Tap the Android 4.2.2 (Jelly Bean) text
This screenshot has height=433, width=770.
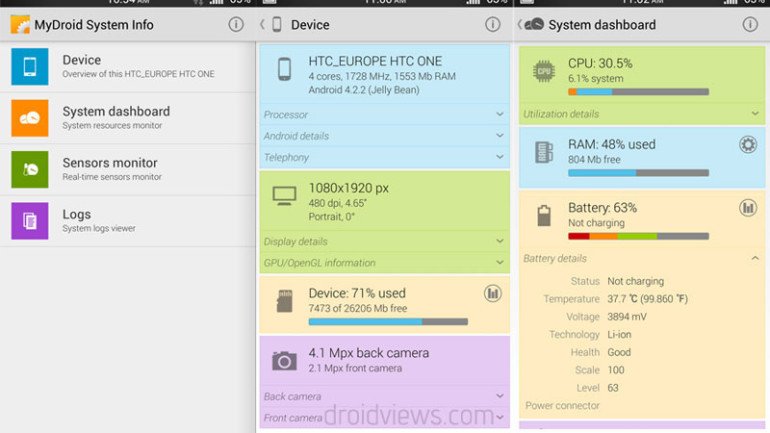click(x=364, y=90)
